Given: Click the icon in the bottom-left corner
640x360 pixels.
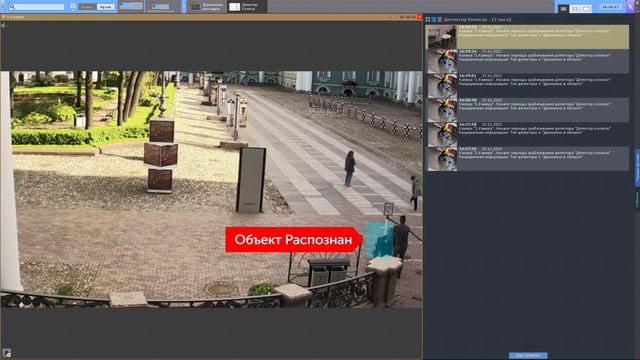Looking at the screenshot, I should (x=7, y=353).
